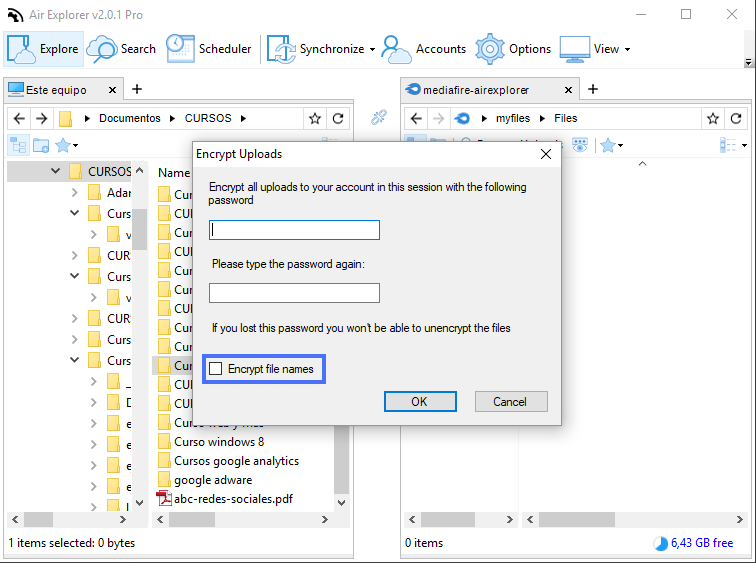The image size is (756, 563).
Task: Go back in left pane navigation
Action: (x=19, y=118)
